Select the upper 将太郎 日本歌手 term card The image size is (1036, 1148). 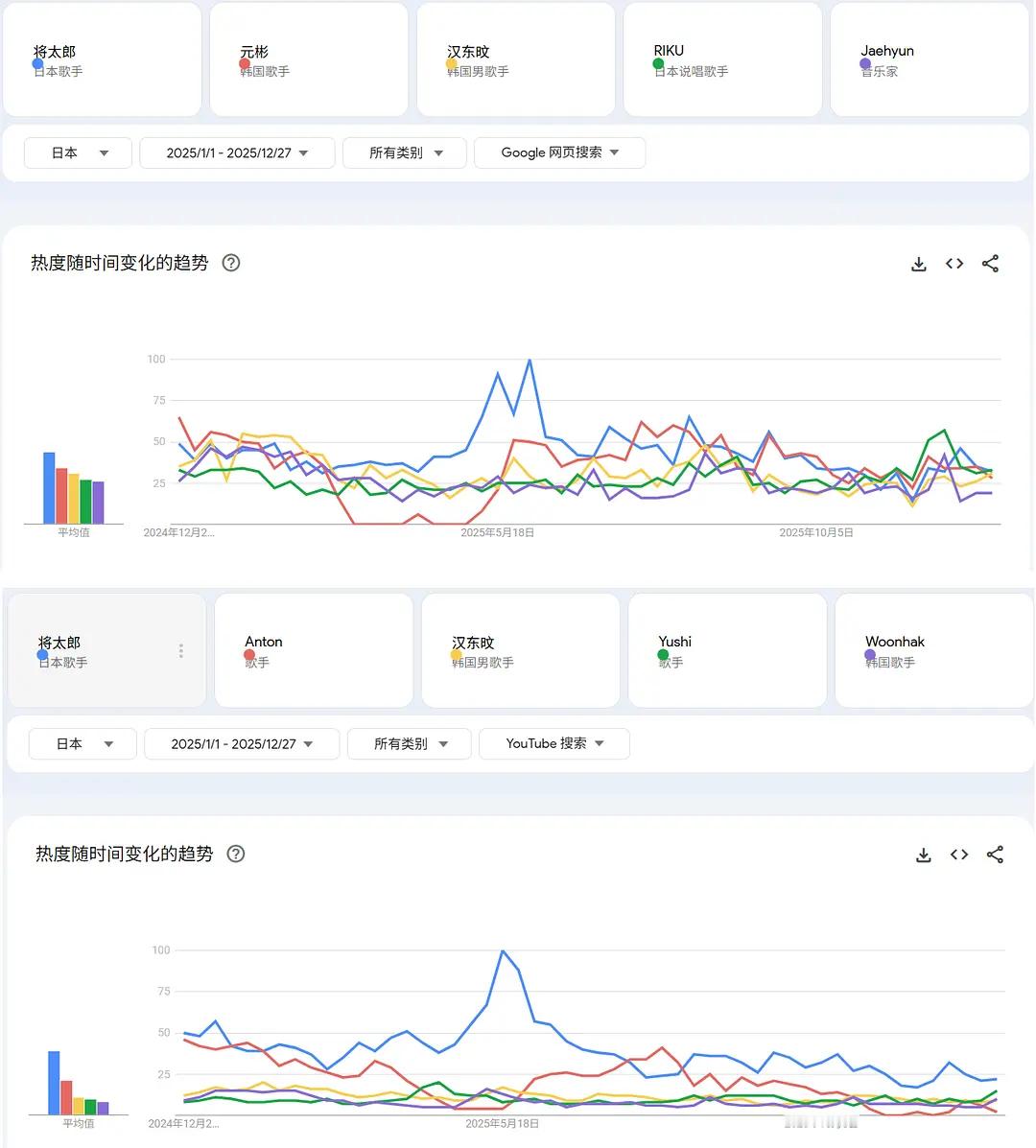coord(103,59)
